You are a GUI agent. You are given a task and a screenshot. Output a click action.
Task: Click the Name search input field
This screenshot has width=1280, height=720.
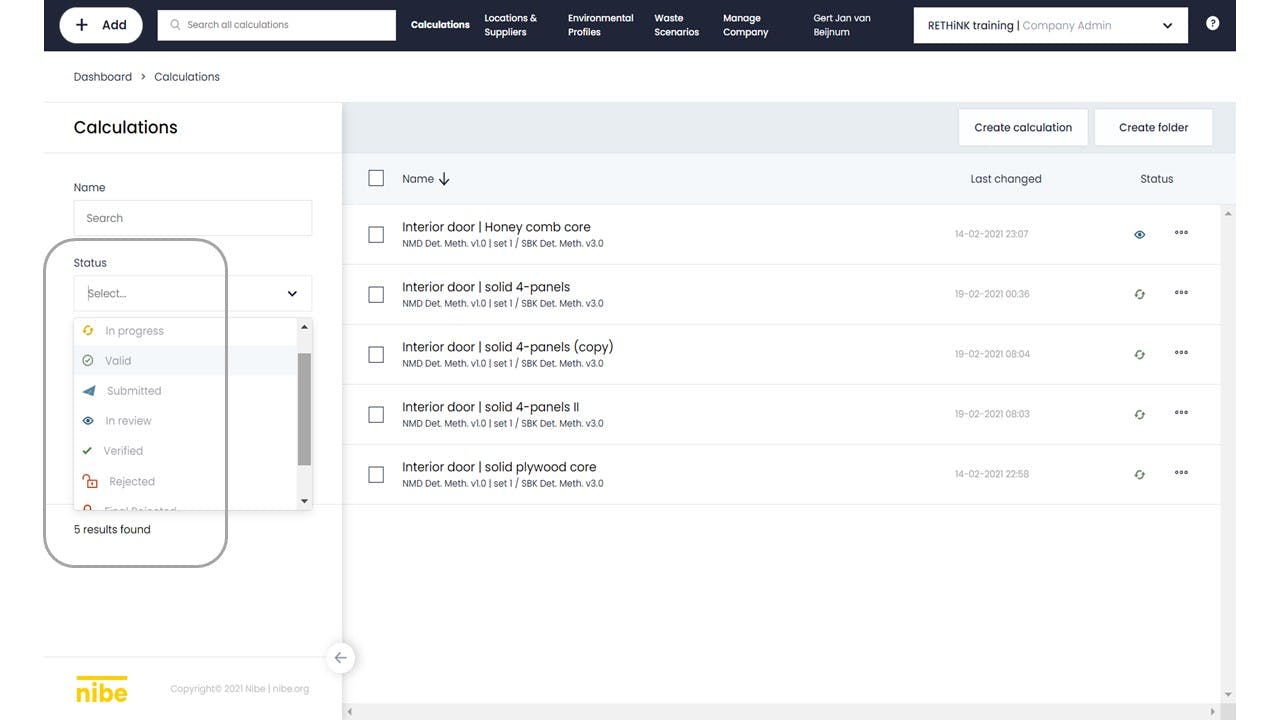tap(192, 218)
